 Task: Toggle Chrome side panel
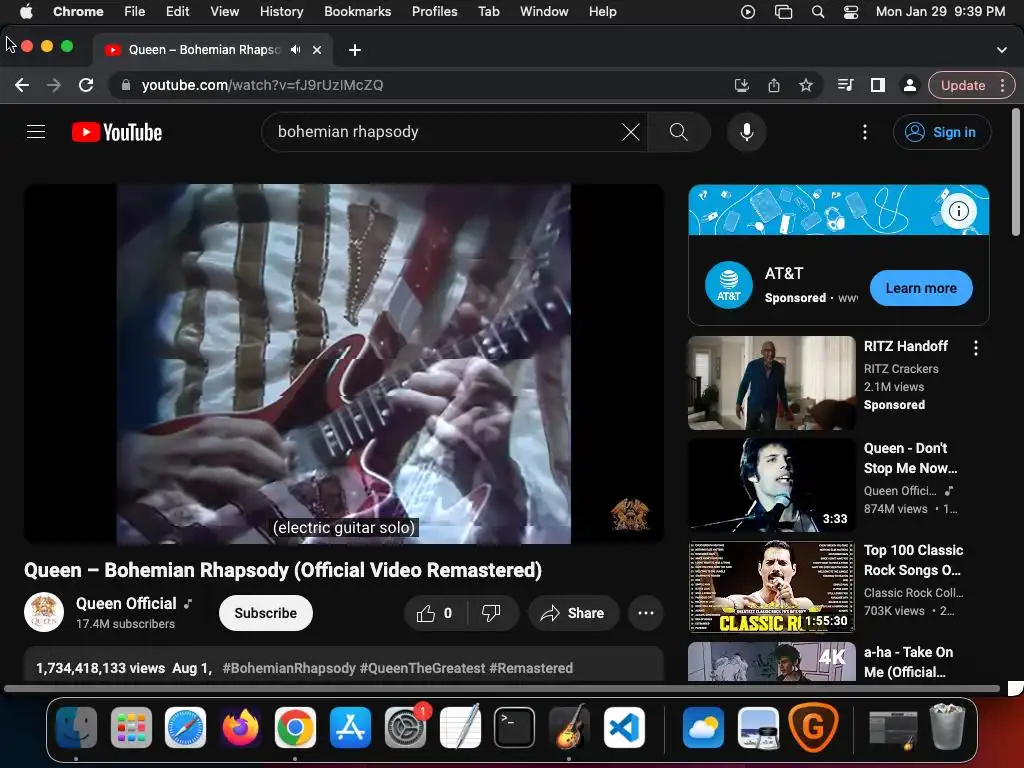coord(878,85)
